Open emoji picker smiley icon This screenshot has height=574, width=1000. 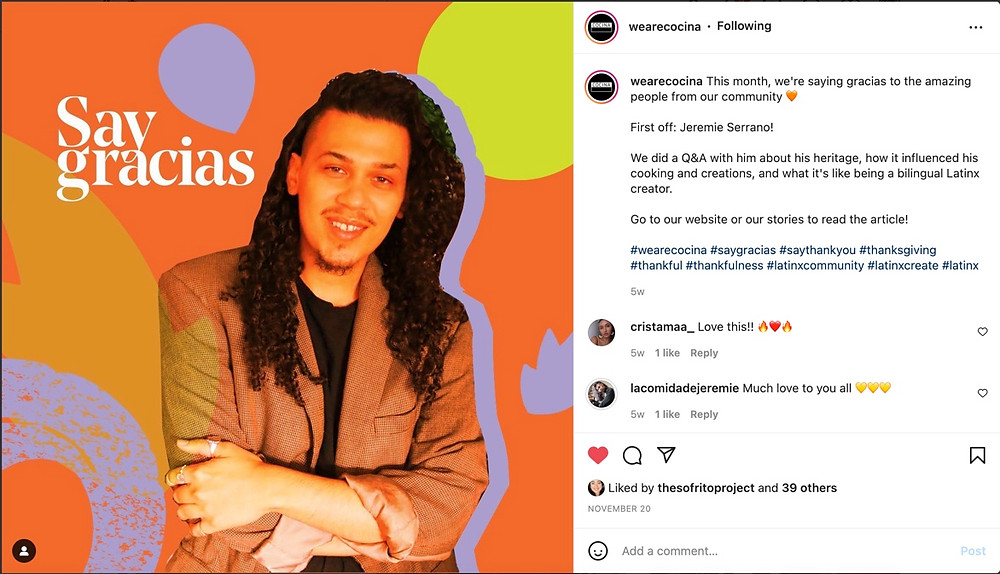point(598,551)
